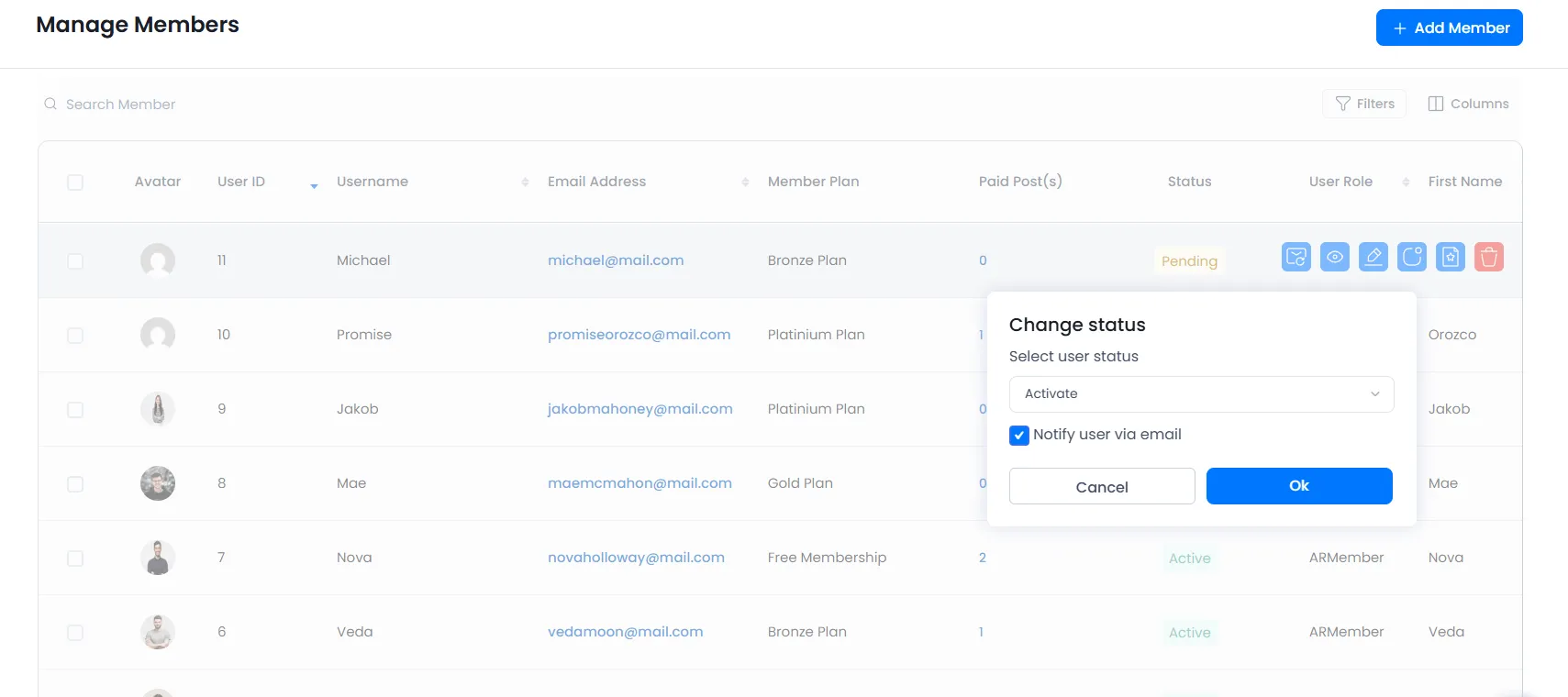
Task: Tick the checkbox for Jakob's row
Action: tap(75, 410)
